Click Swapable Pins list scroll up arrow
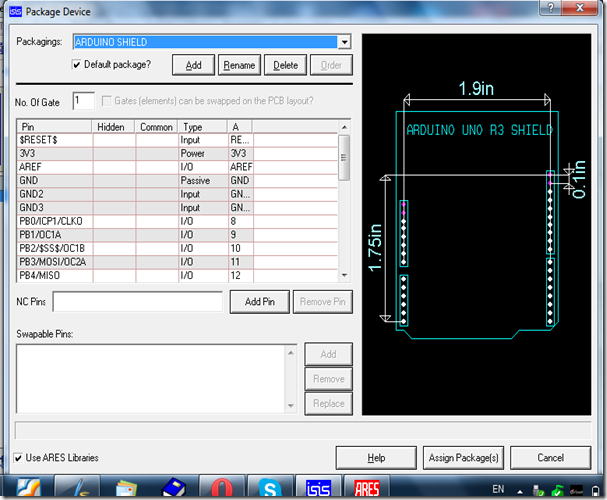The width and height of the screenshot is (607, 500). pyautogui.click(x=291, y=353)
